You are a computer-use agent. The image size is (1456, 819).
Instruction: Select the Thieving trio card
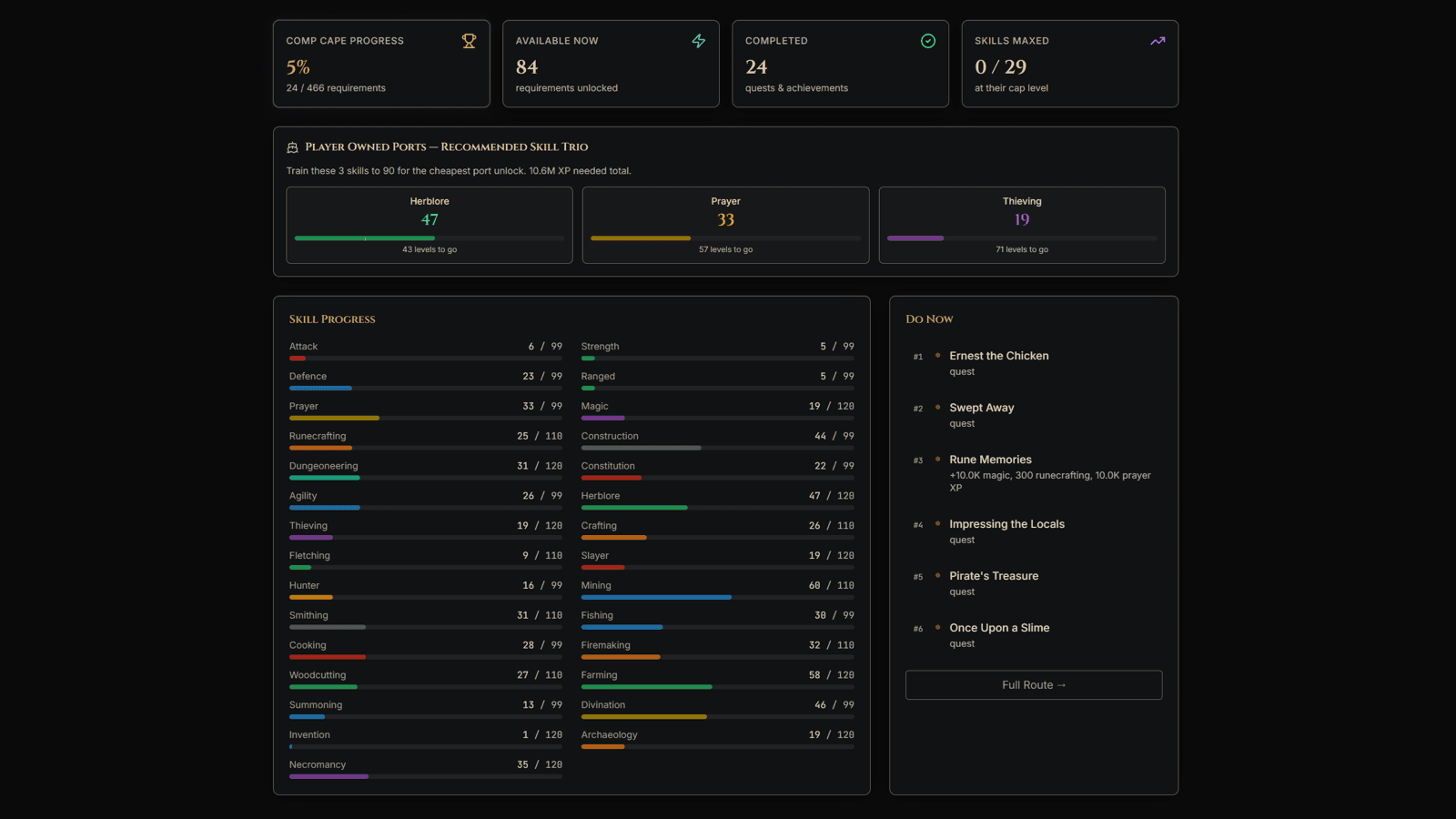(1022, 226)
